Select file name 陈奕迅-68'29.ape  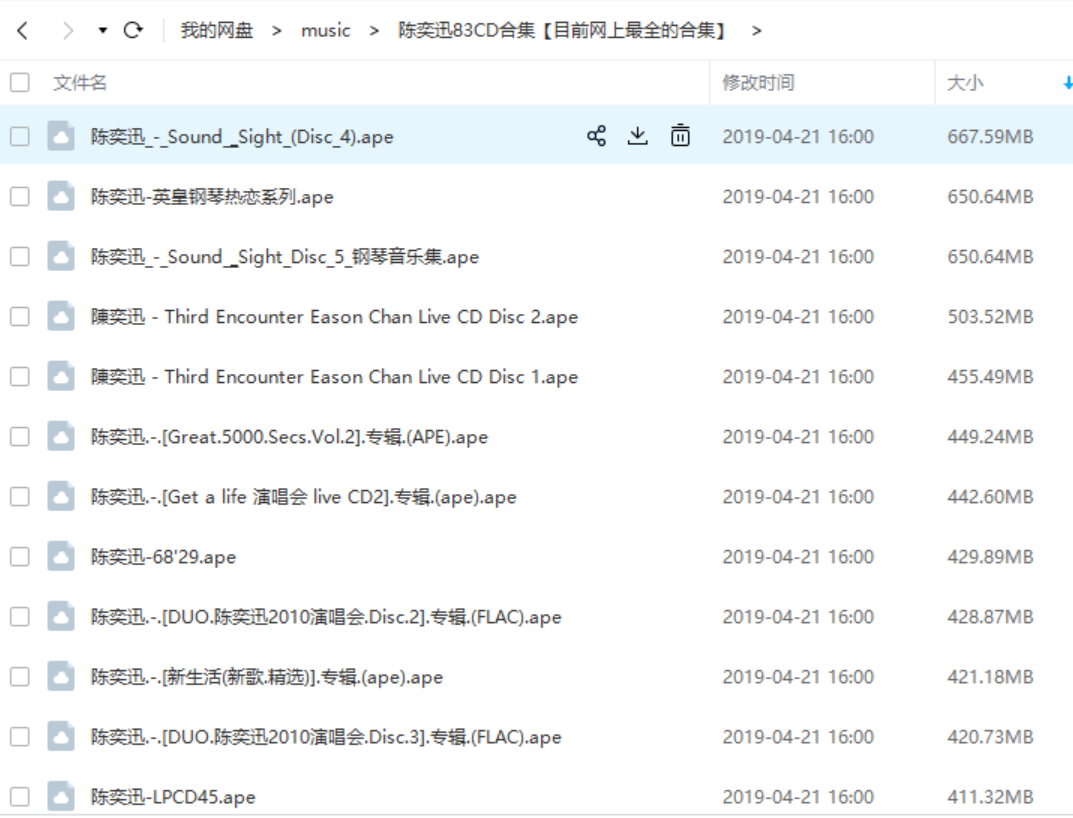click(163, 557)
